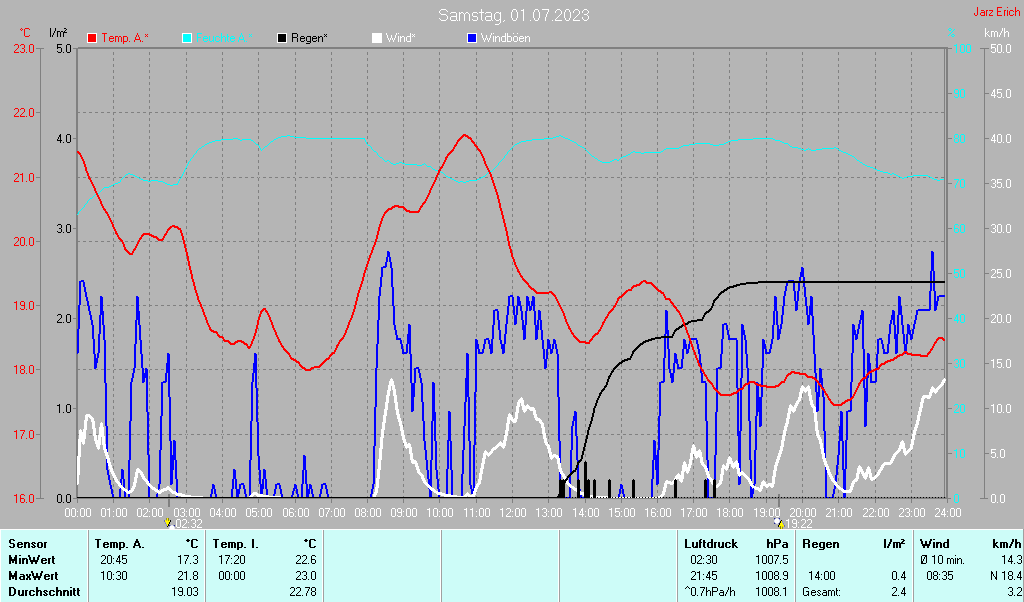Click the 'Regen' column header in table
Viewport: 1024px width, 602px height.
coord(820,544)
